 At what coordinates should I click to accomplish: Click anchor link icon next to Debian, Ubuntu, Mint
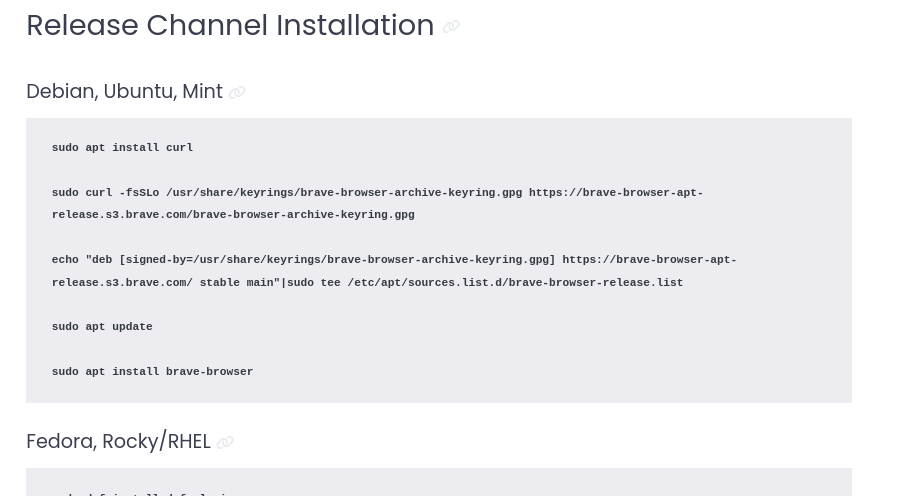[x=237, y=92]
